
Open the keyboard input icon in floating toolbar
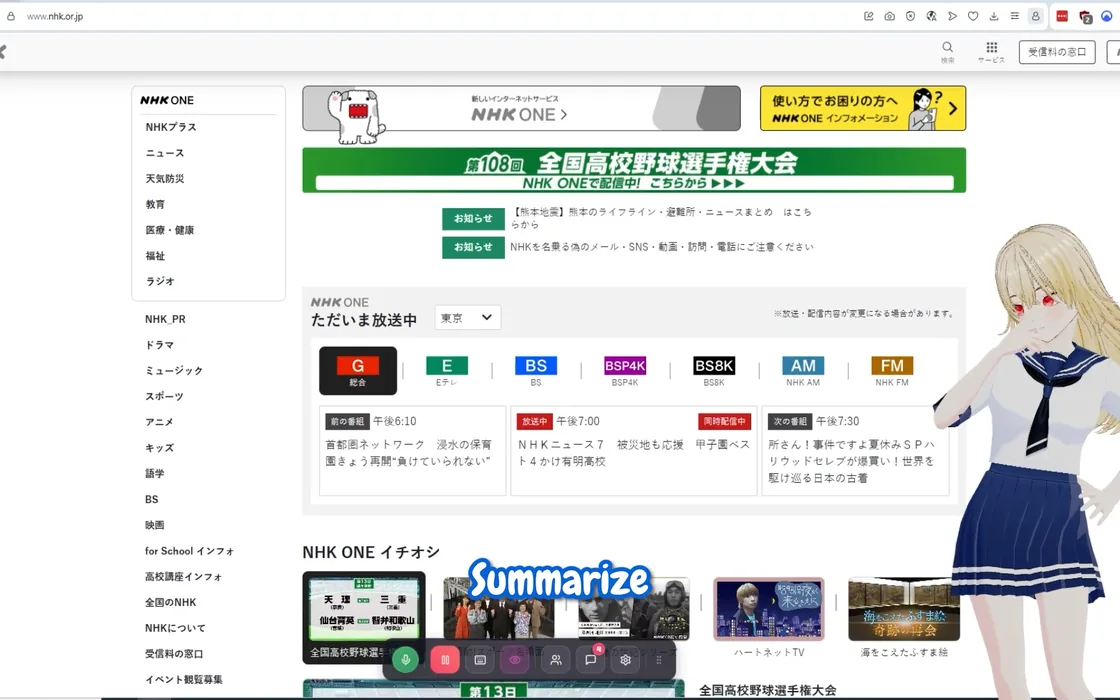480,660
